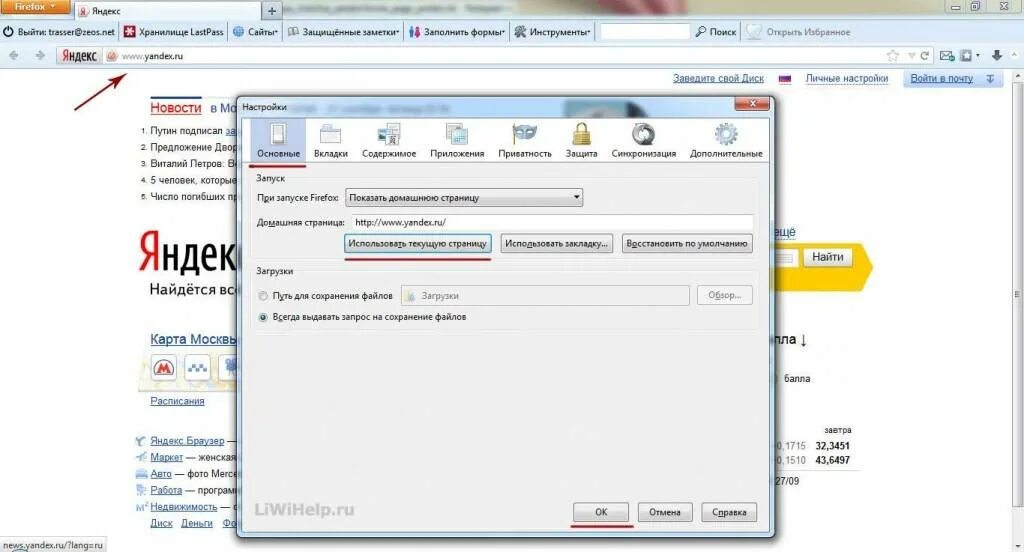Expand LastPass Инструменты menu
The image size is (1024, 552).
click(552, 31)
